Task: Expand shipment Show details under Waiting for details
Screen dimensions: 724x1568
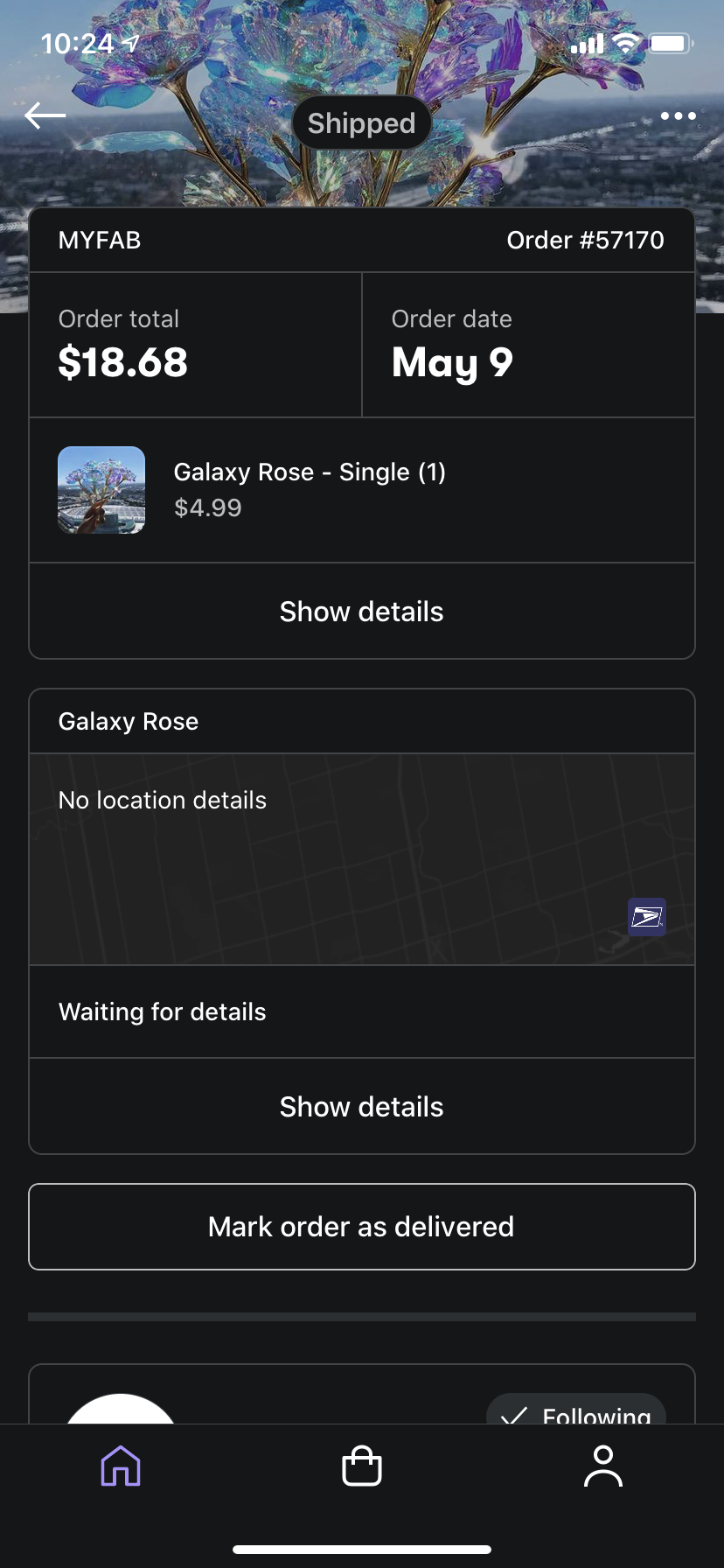Action: (x=362, y=1107)
